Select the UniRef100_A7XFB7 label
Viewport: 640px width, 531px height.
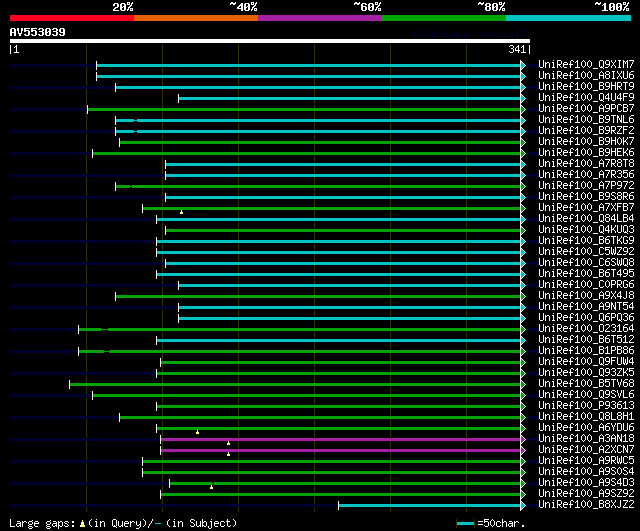click(x=586, y=208)
